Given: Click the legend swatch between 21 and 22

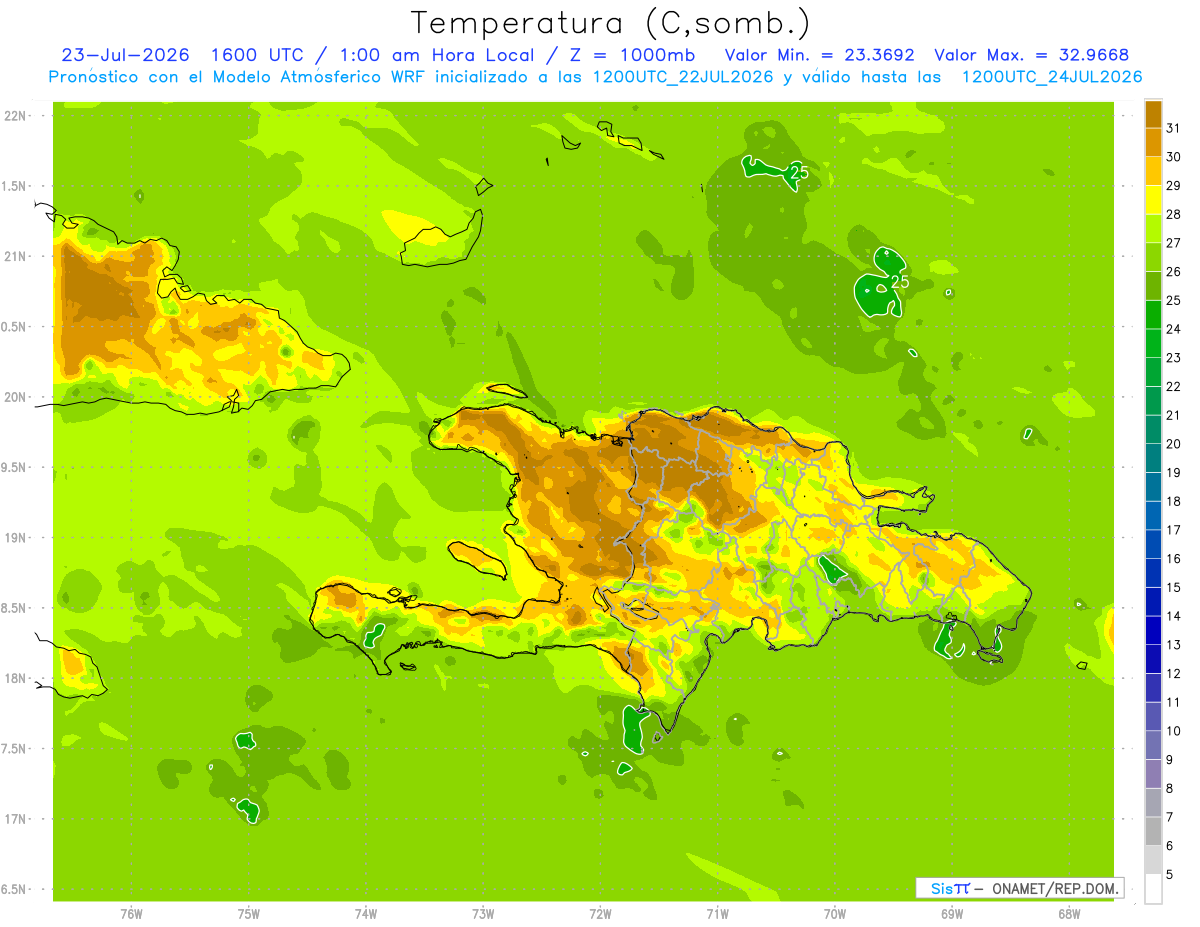Looking at the screenshot, I should pos(1153,401).
